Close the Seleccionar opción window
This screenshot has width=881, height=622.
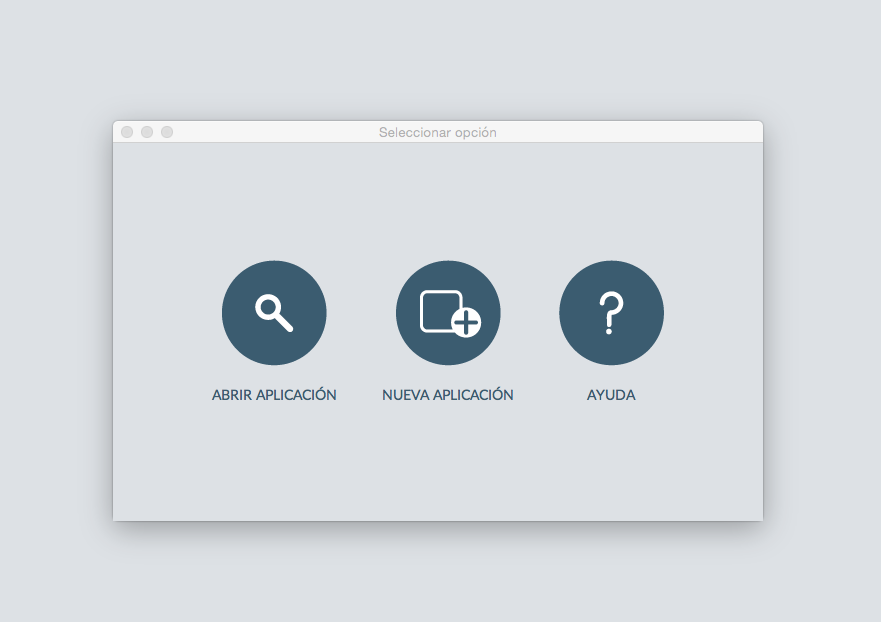127,132
